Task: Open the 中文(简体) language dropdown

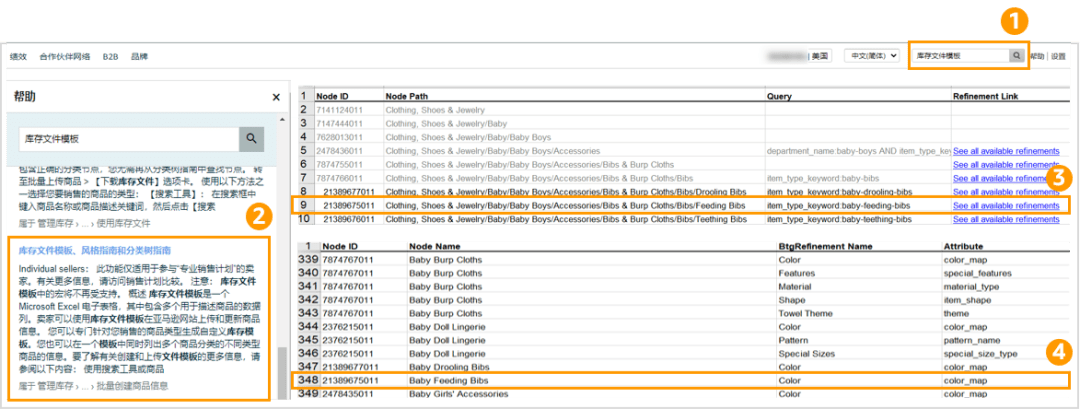Action: [x=871, y=56]
